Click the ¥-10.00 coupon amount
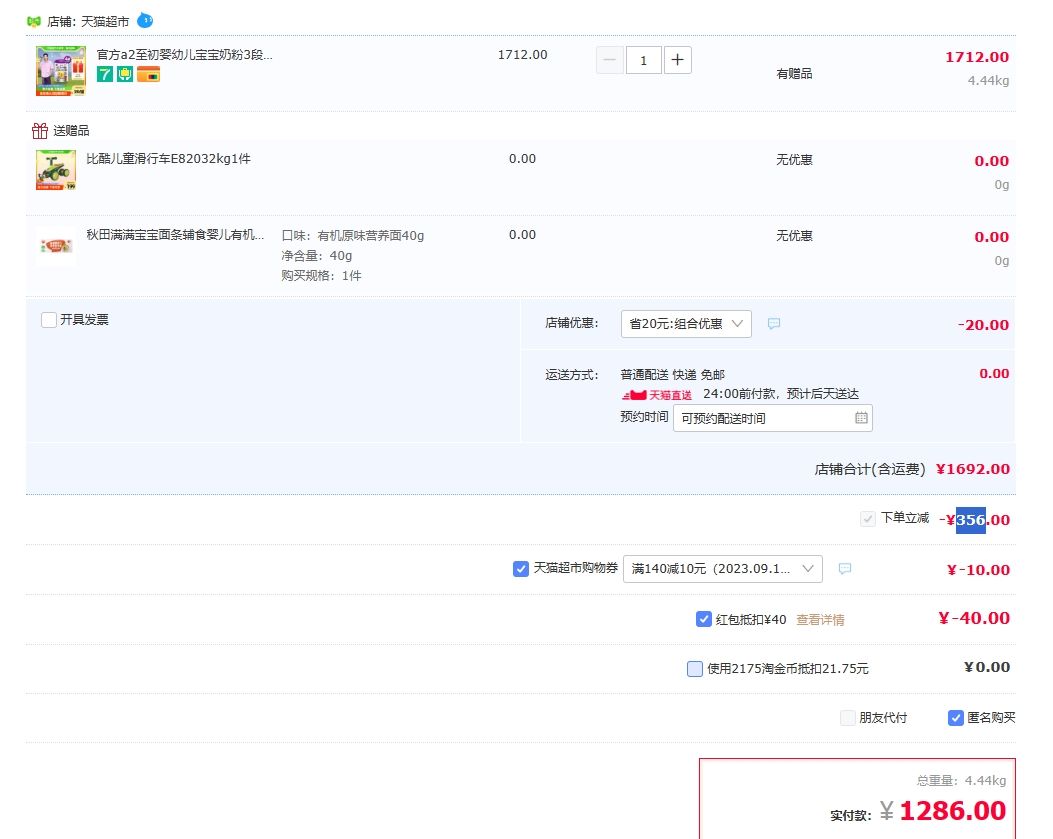Screen dimensions: 1053x839 point(978,570)
